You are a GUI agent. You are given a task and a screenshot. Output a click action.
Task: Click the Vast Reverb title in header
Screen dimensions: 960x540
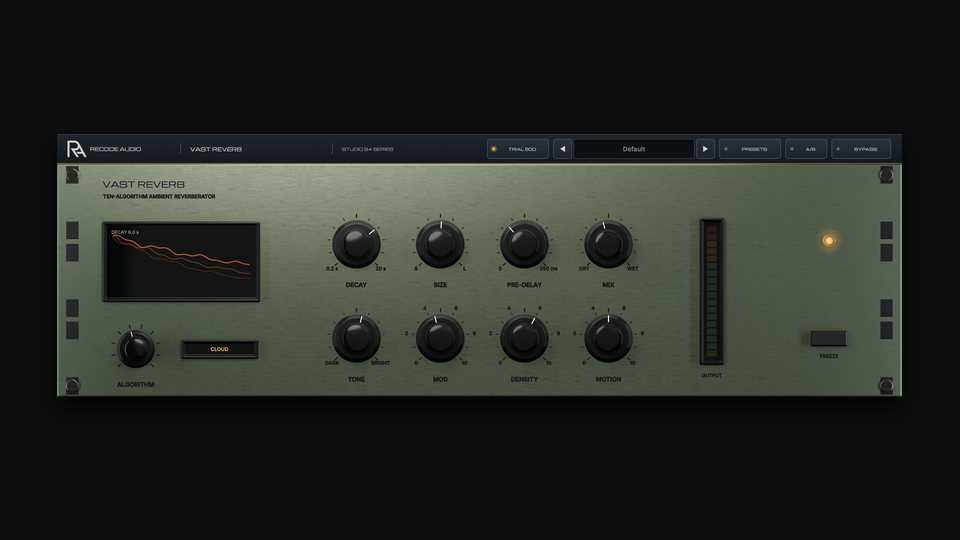point(216,149)
